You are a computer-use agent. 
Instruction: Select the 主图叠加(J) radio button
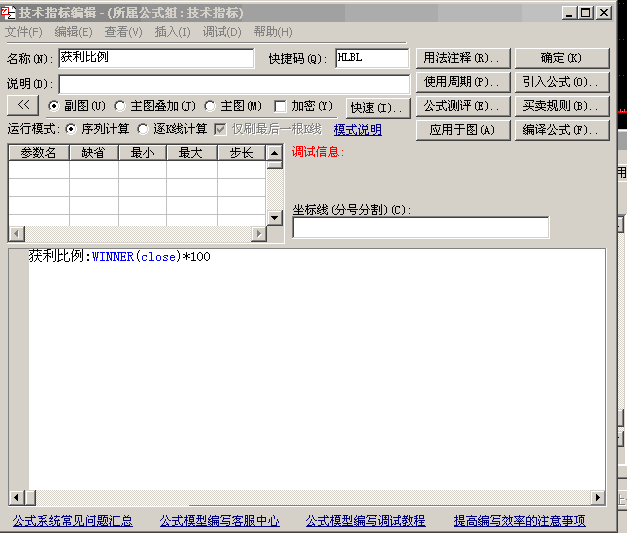point(120,106)
